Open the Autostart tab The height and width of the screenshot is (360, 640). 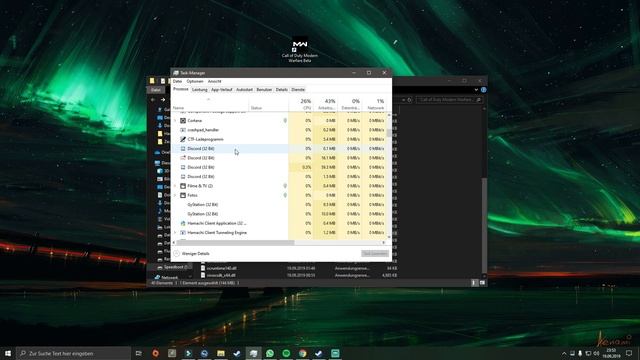(x=244, y=89)
